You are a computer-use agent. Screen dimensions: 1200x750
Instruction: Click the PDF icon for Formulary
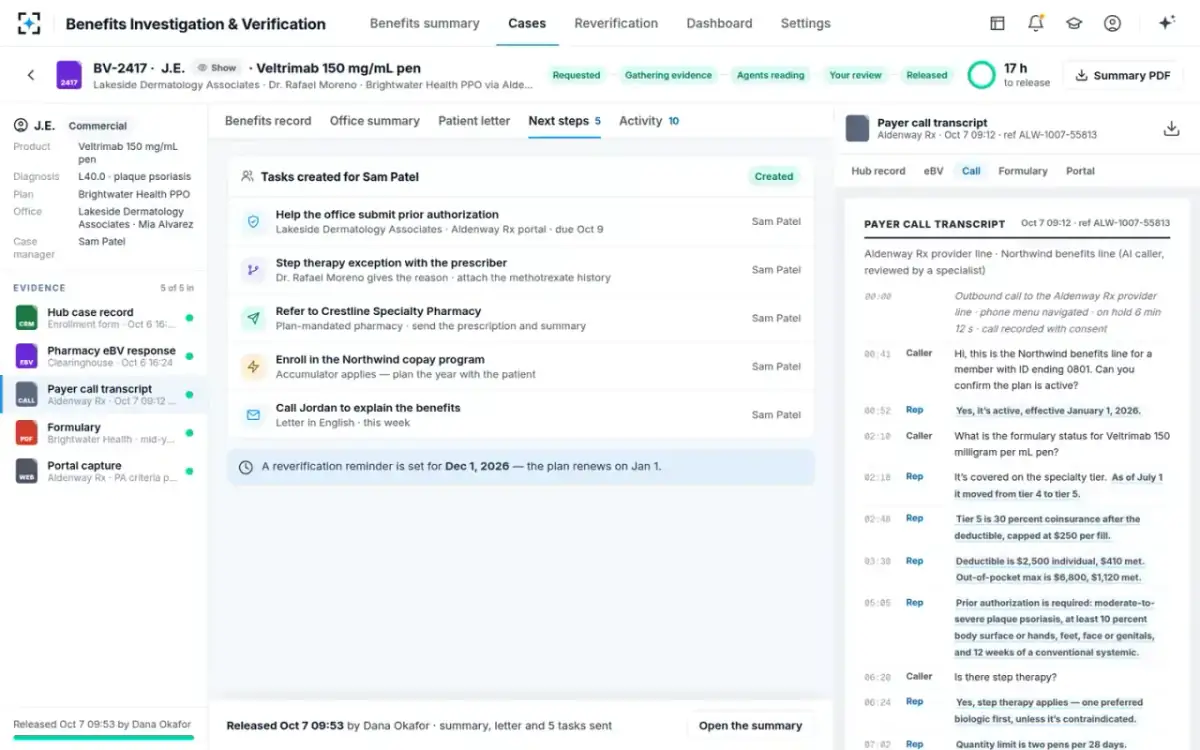(x=27, y=433)
